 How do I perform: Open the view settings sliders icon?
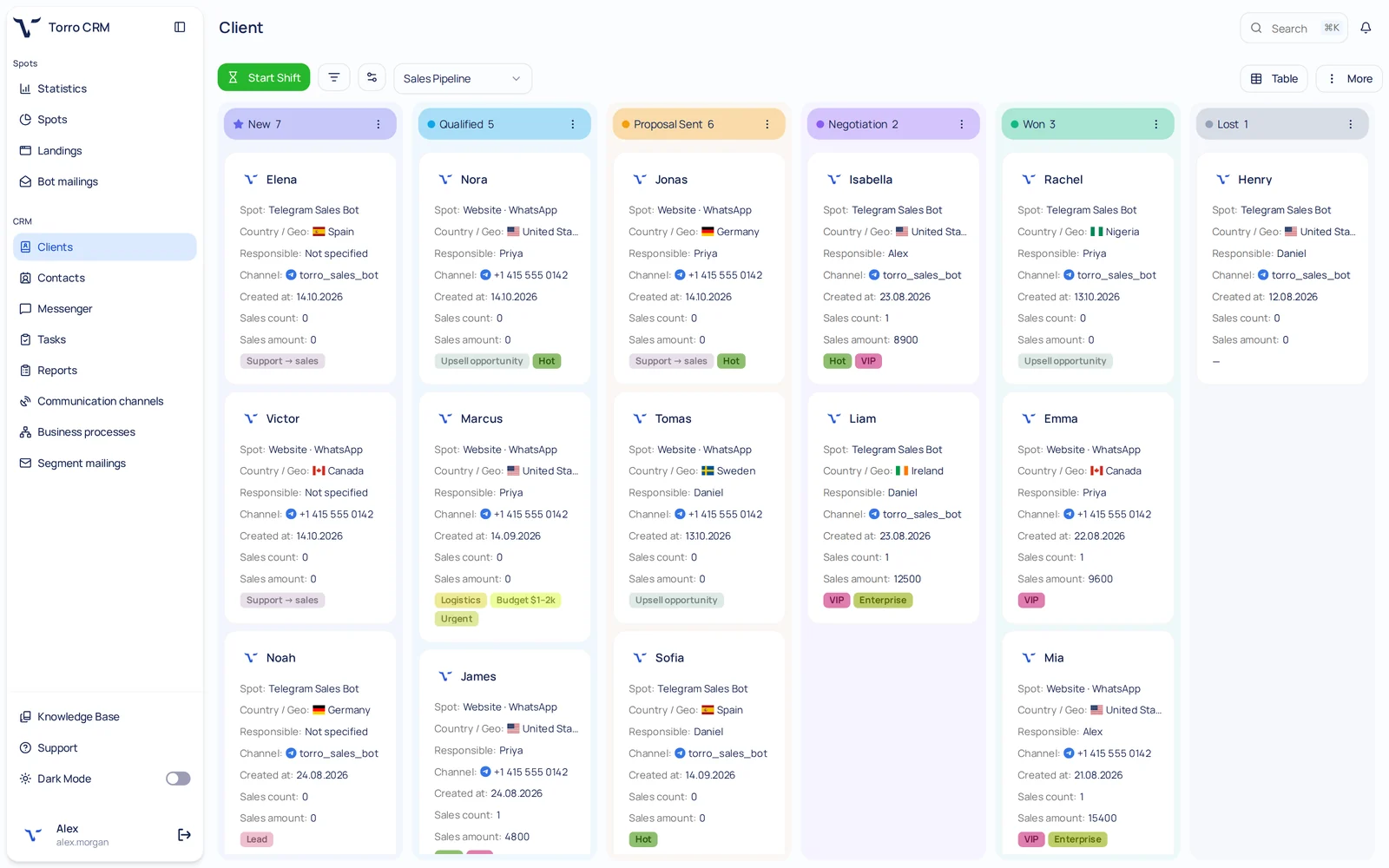[372, 77]
